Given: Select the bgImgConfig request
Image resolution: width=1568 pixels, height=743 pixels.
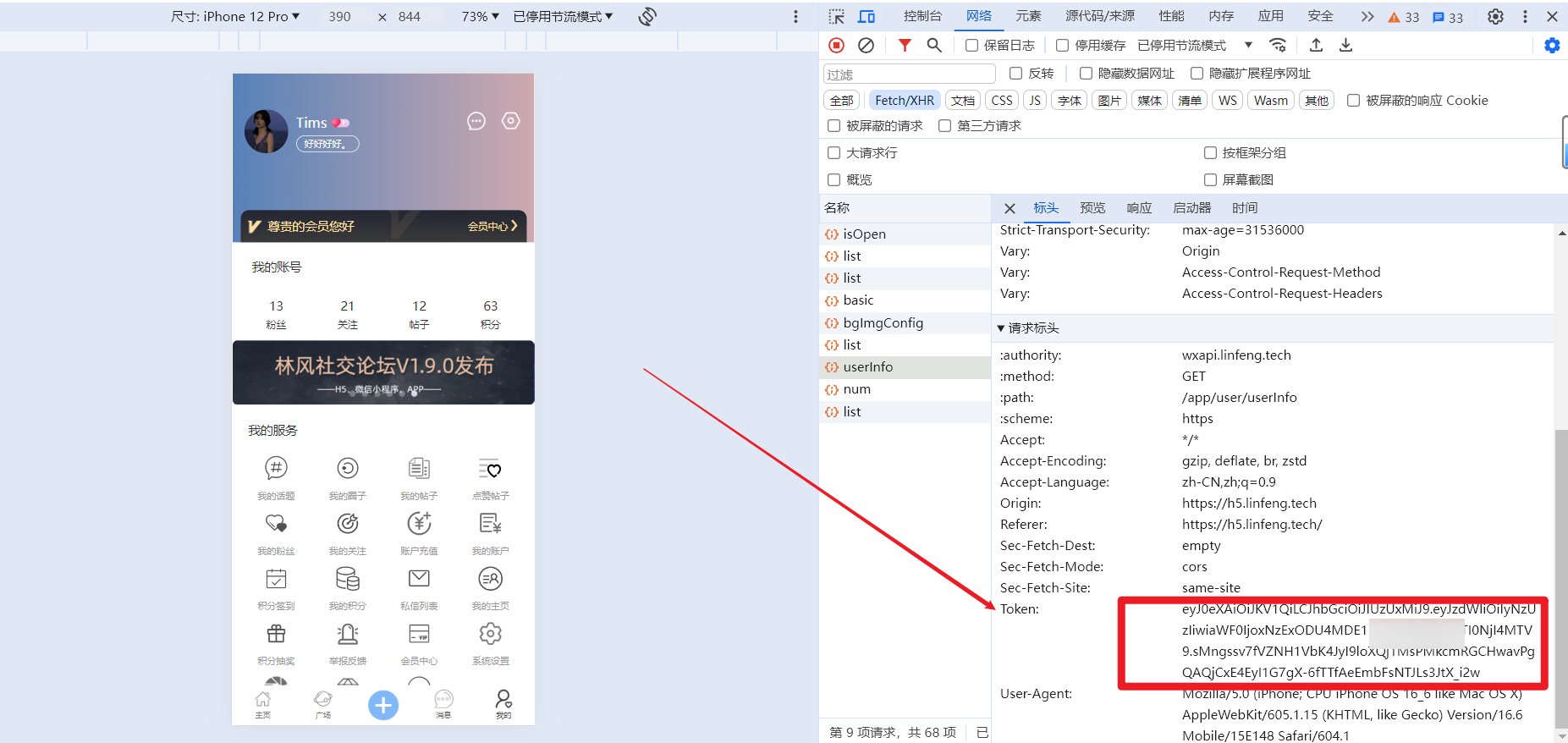Looking at the screenshot, I should pos(905,322).
